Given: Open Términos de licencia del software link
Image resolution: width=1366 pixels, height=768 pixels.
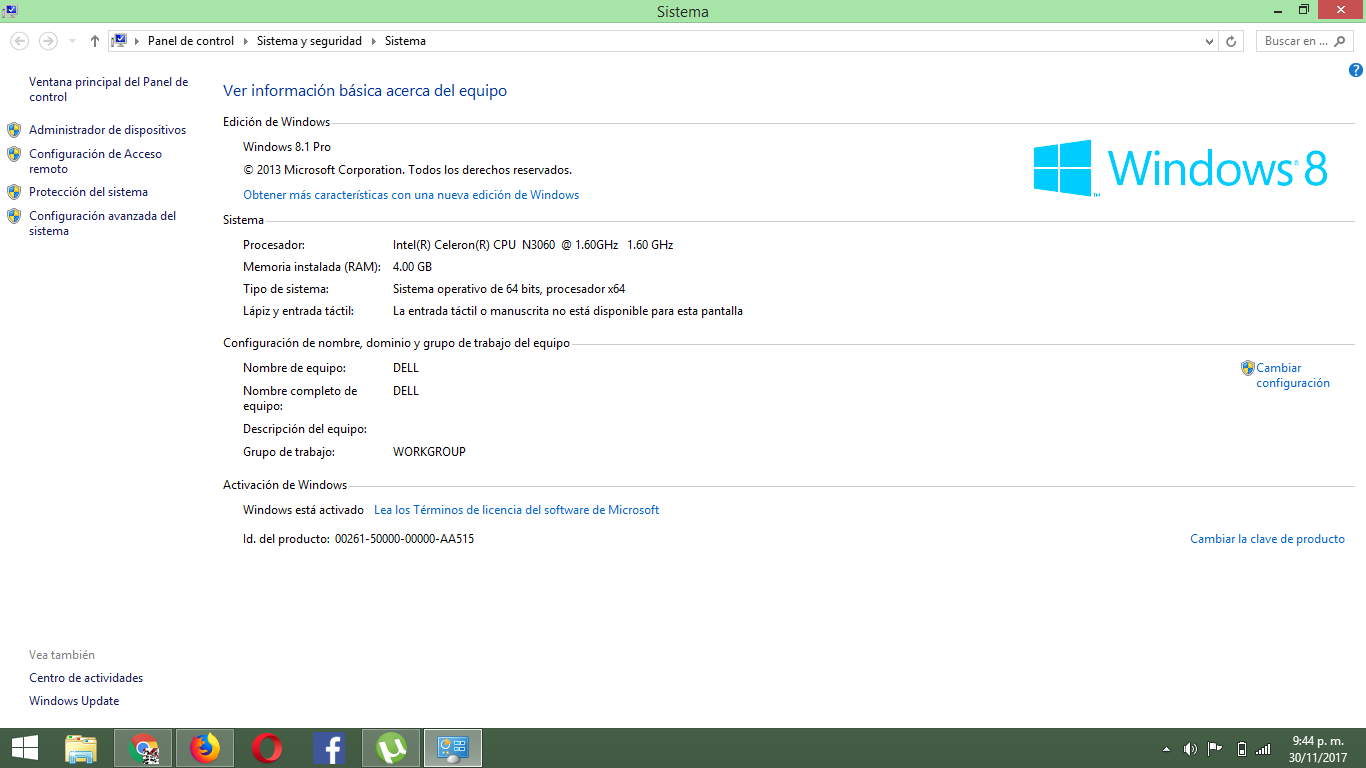Looking at the screenshot, I should [x=516, y=510].
